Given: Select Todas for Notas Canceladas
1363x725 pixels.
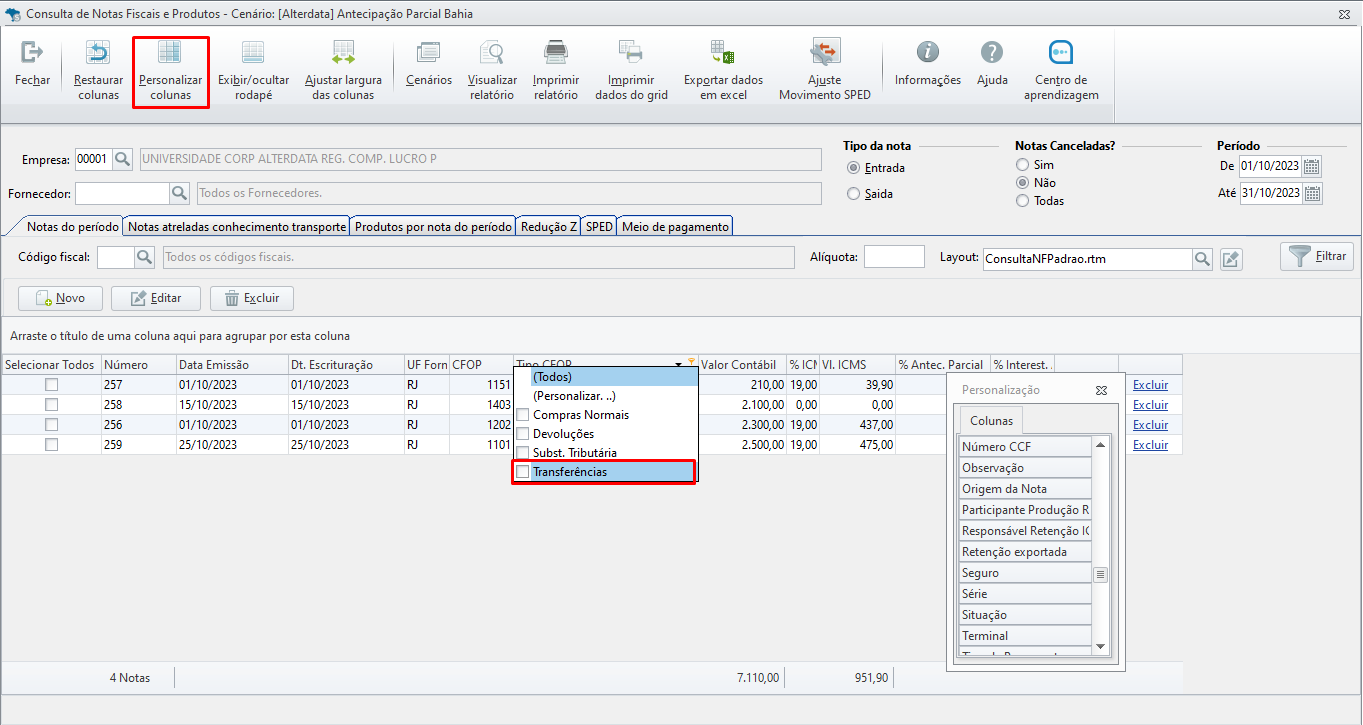Looking at the screenshot, I should click(1022, 201).
